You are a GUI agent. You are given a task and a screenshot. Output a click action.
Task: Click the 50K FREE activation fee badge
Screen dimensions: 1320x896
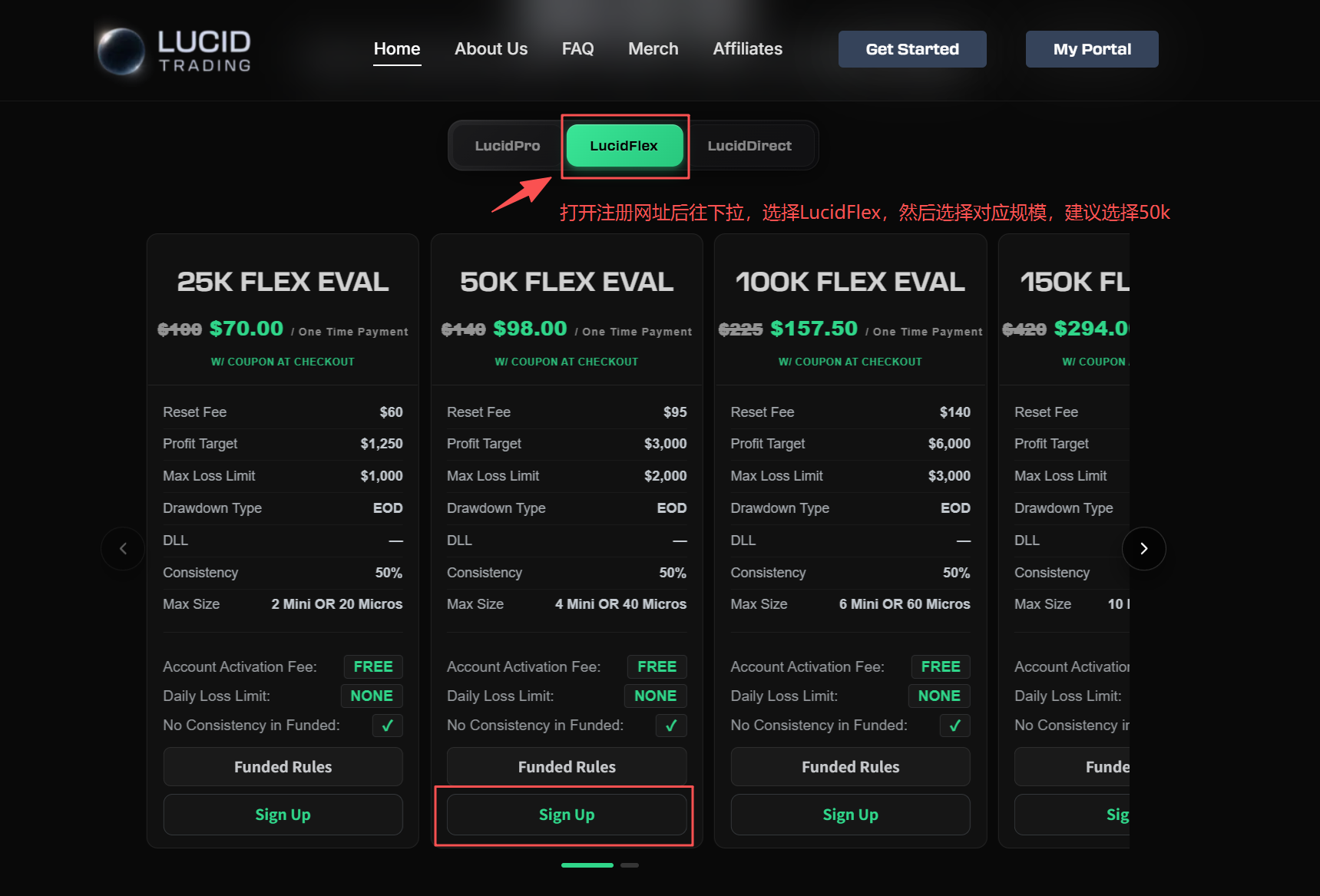657,666
